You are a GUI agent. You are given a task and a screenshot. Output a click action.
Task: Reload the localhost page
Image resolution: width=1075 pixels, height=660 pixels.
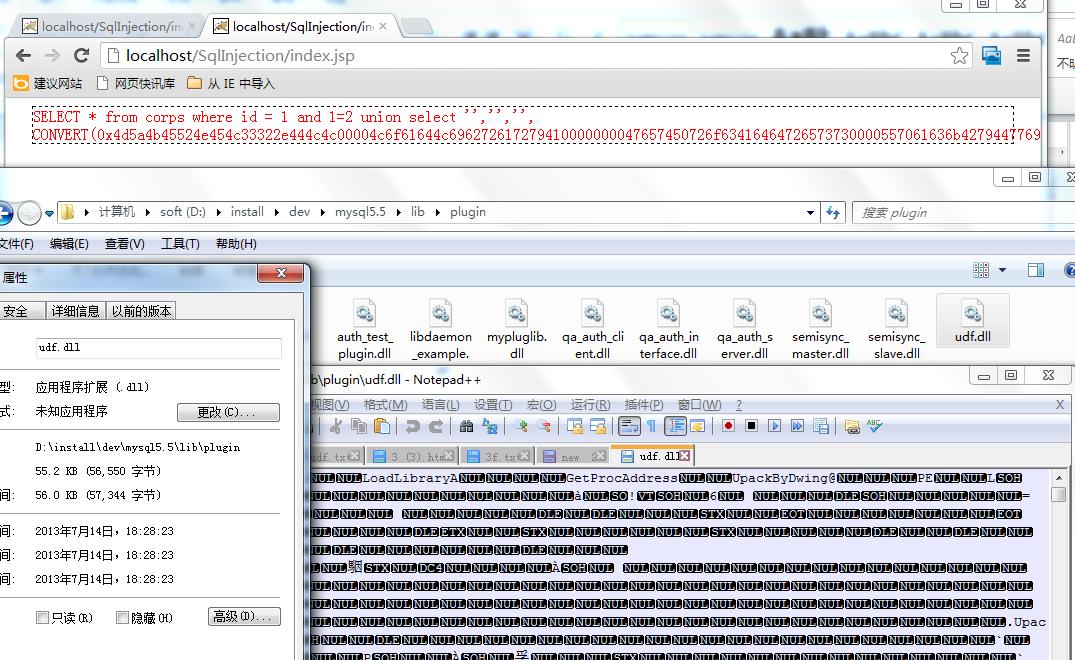(x=82, y=56)
